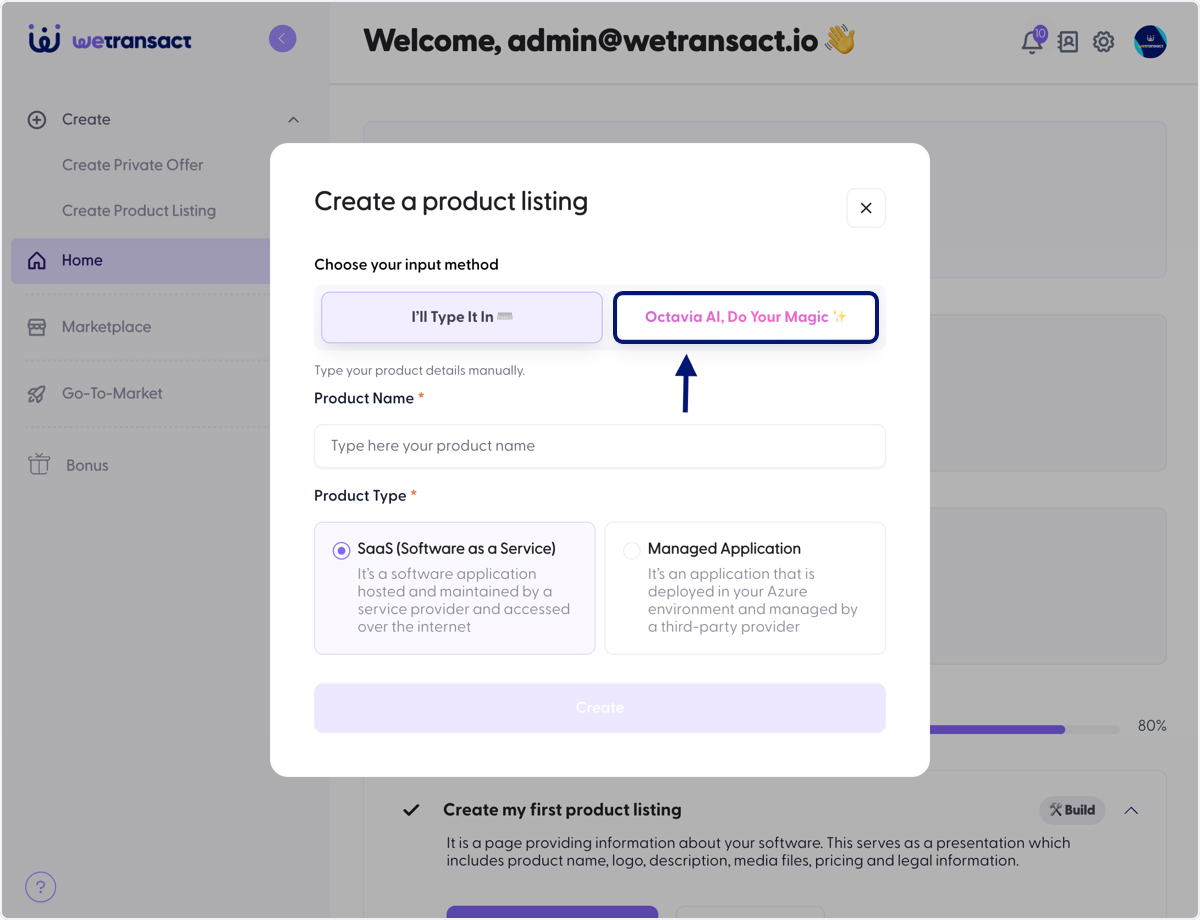This screenshot has width=1200, height=920.
Task: Collapse the Create menu chevron
Action: [293, 120]
